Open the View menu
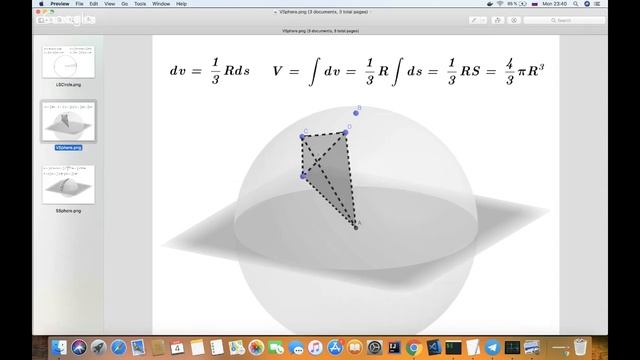Image resolution: width=640 pixels, height=360 pixels. tap(109, 4)
